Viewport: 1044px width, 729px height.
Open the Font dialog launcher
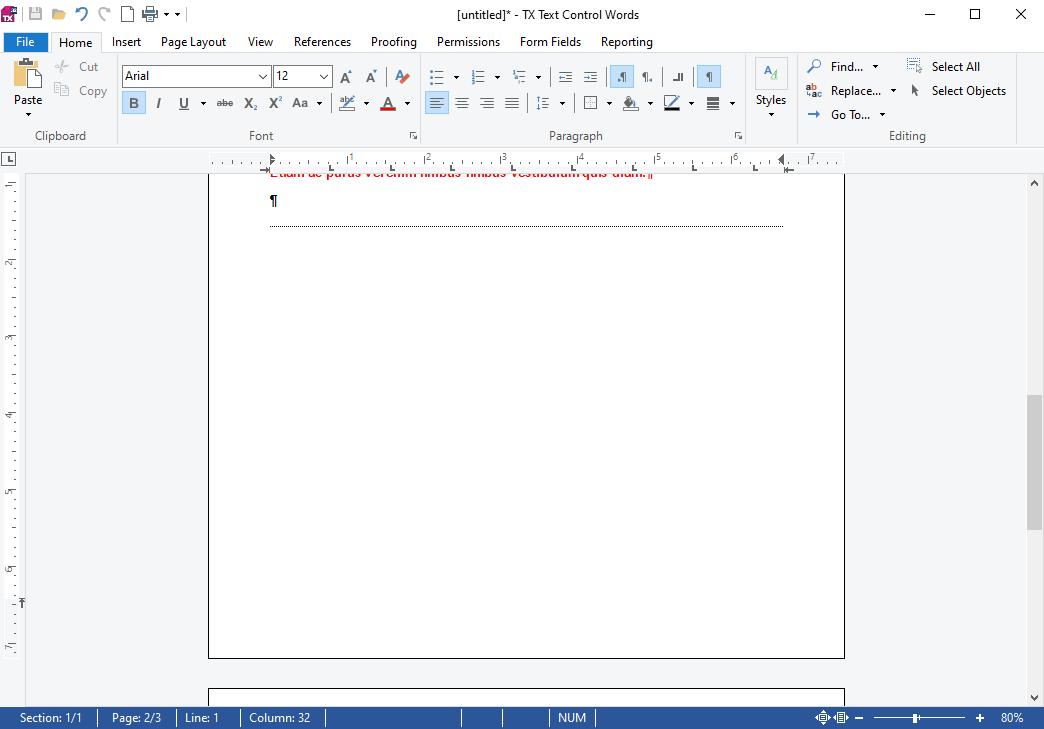[413, 136]
